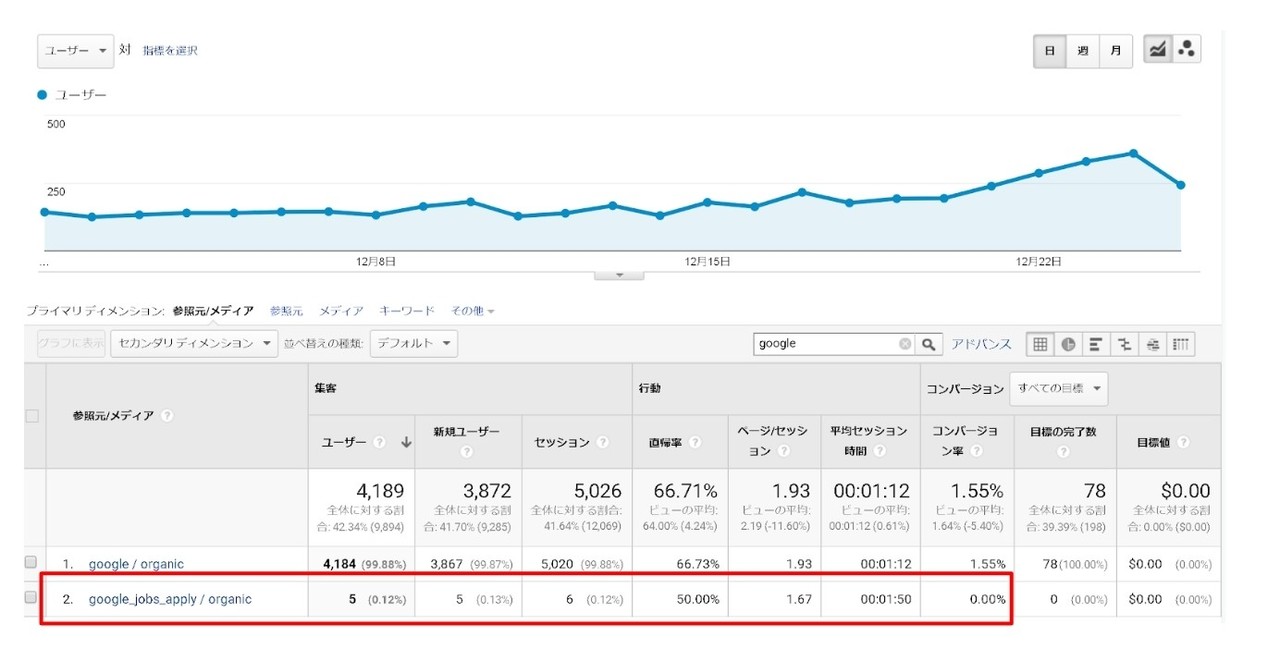1280x649 pixels.
Task: Collapse chart with arrow tab below graph
Action: click(619, 274)
